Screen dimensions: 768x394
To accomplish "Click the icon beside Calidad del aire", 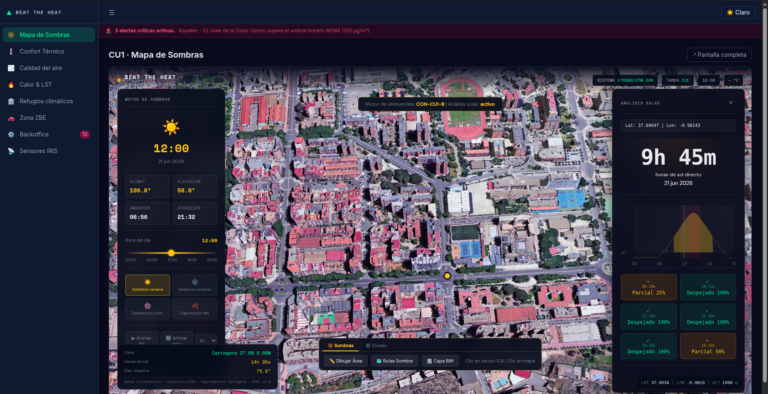I will coord(11,68).
